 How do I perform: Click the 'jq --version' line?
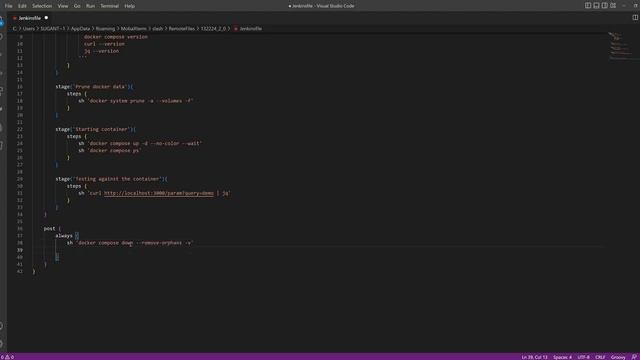(102, 51)
